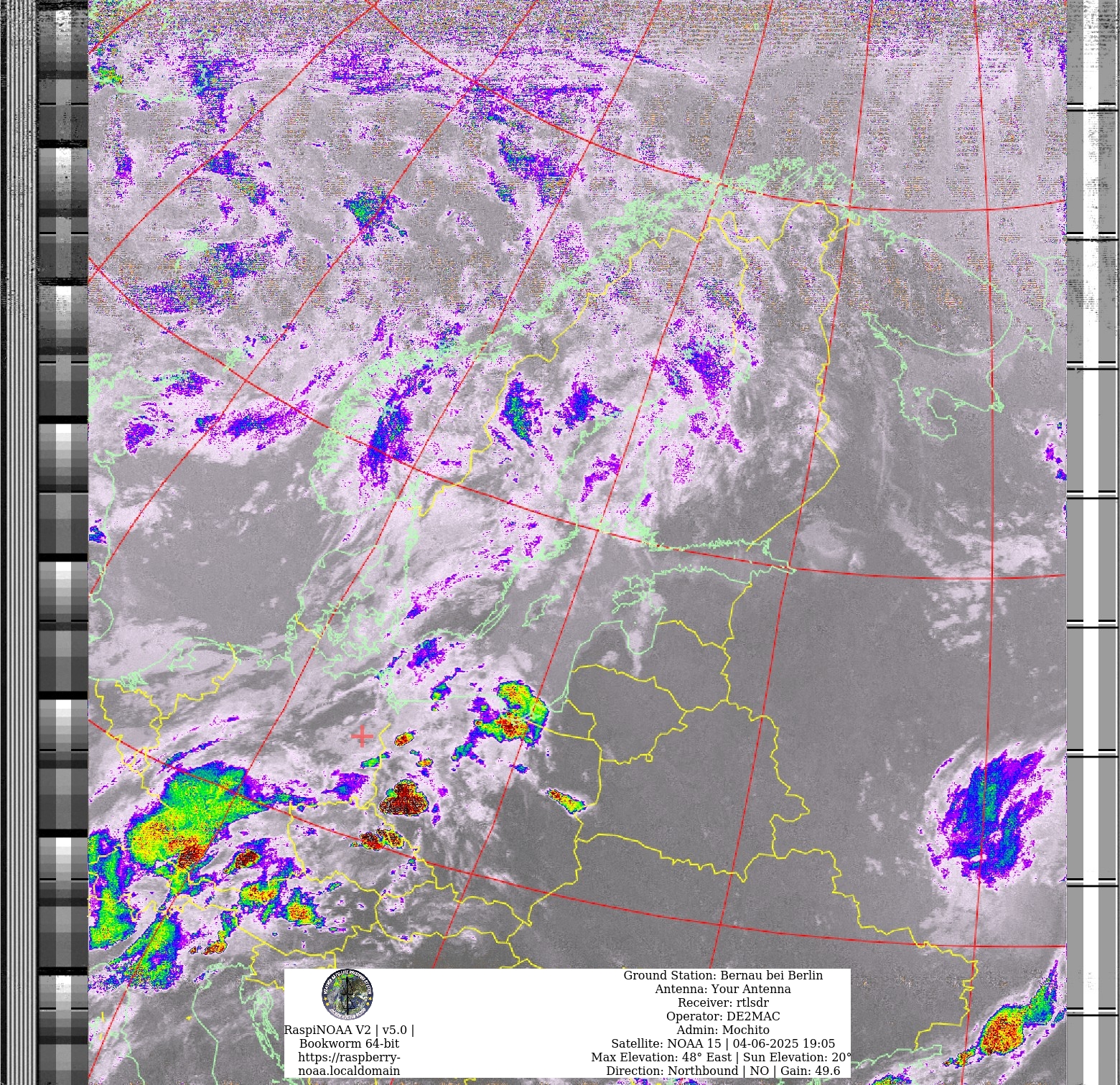
Task: Click the 'Direction: Northbound | NO | Gain: 49.6' line
Action: (x=723, y=1071)
